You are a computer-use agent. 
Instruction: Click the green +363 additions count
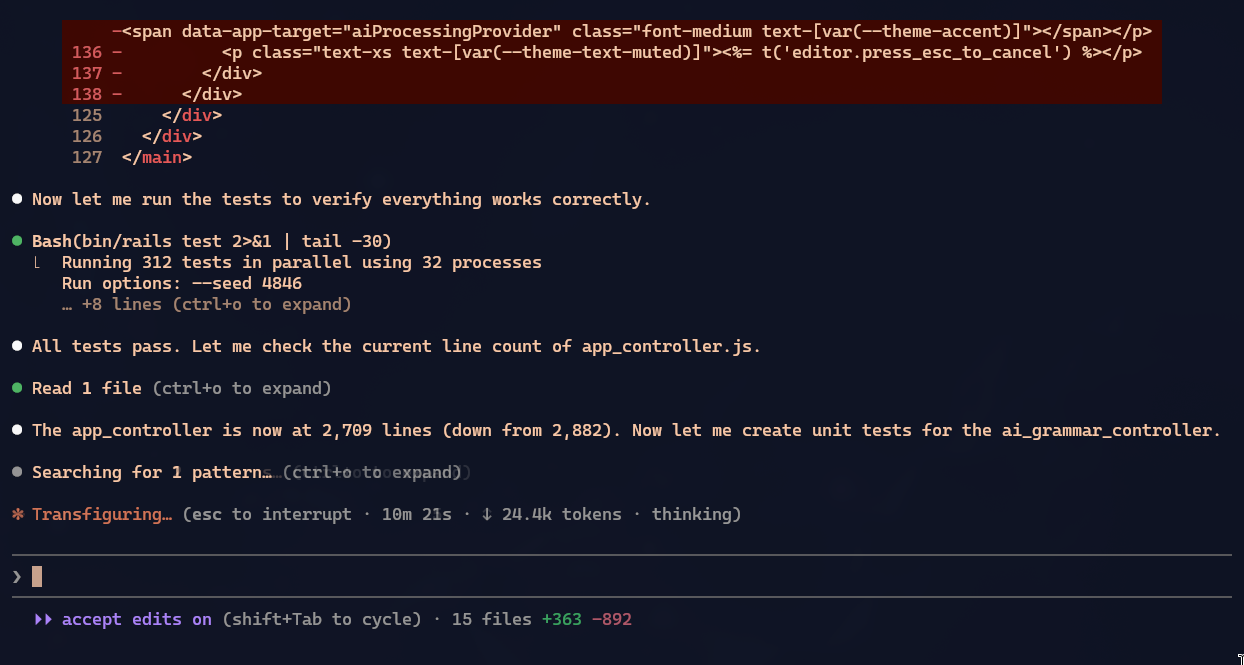pos(561,619)
